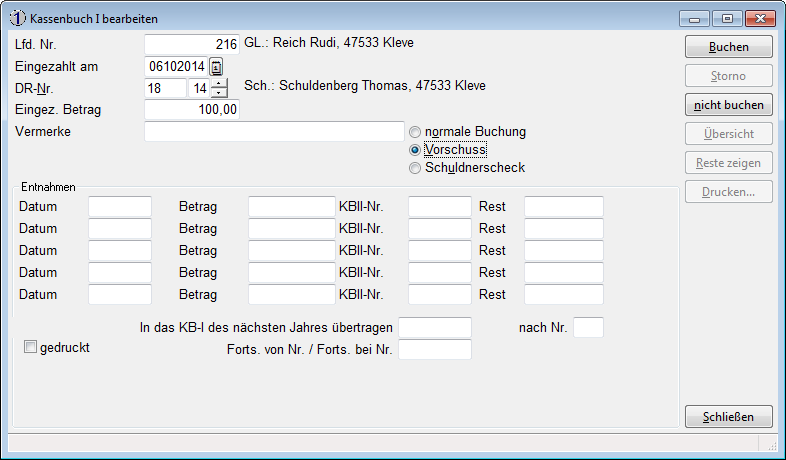Viewport: 786px width, 460px height.
Task: Decrease DR-Nr. year with the down arrow
Action: pos(220,93)
